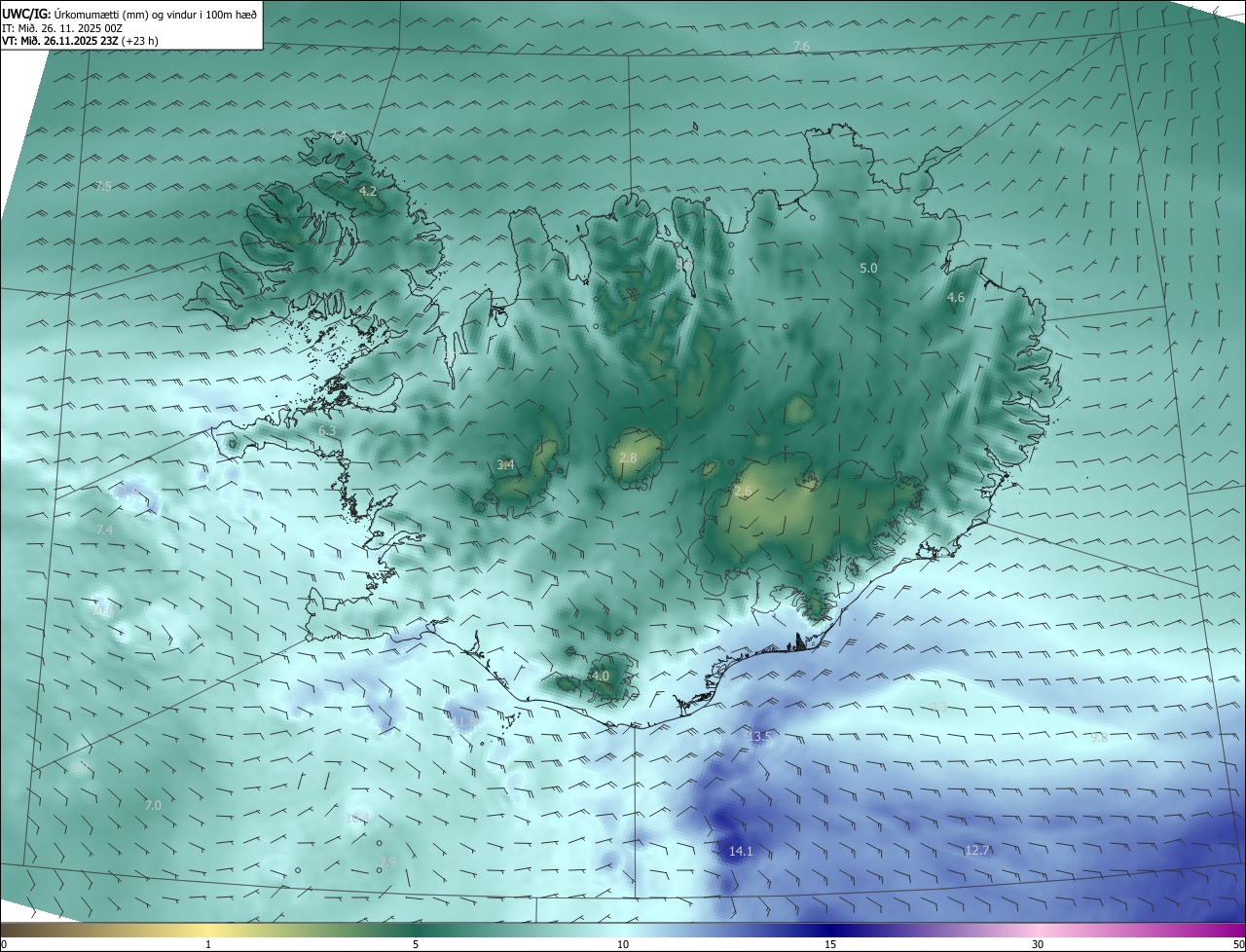Click the '1' tick label on the color scale
1246x952 pixels.
point(208,944)
